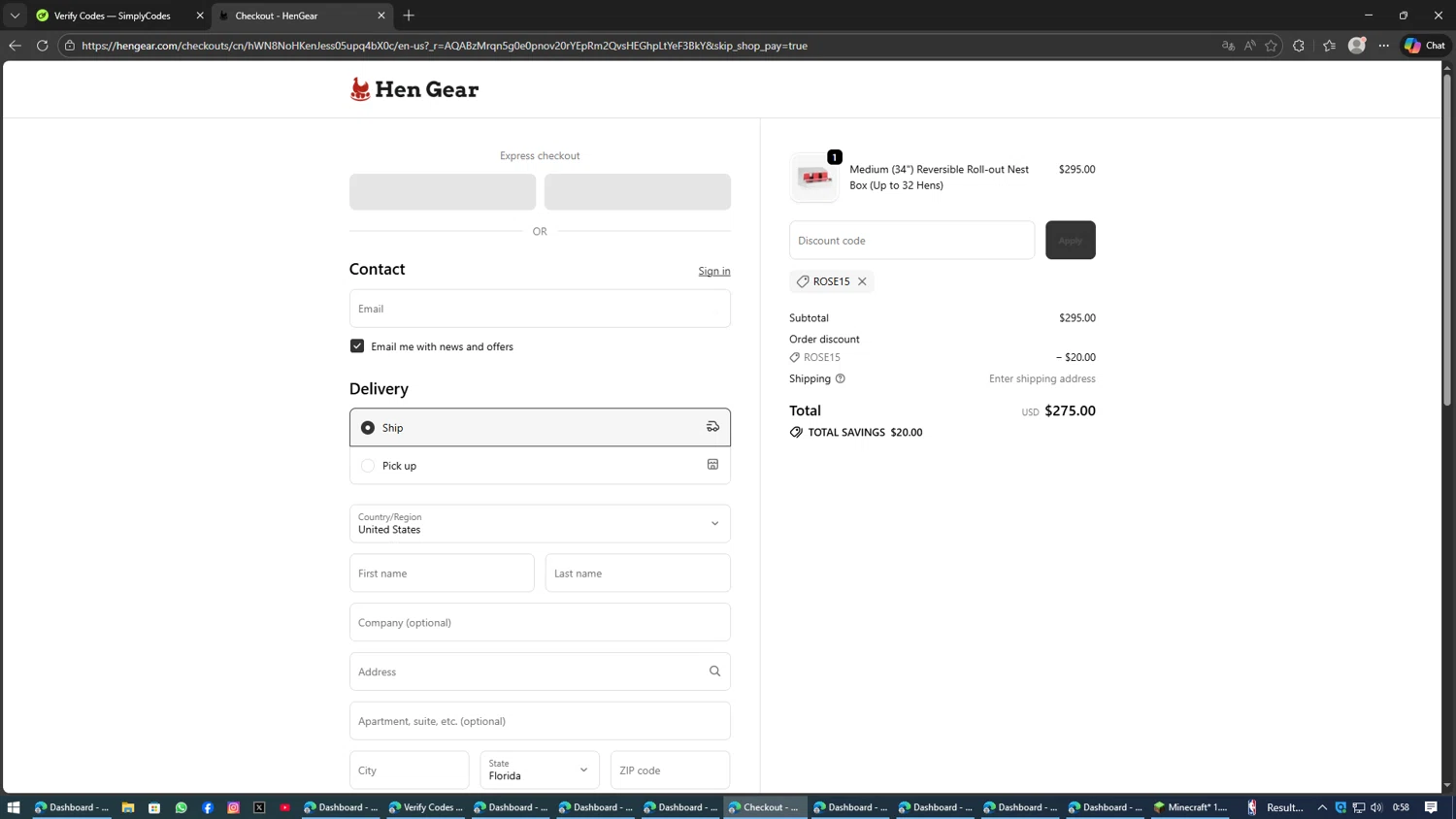Open Microsoft Store from taskbar
The height and width of the screenshot is (819, 1456).
click(154, 807)
